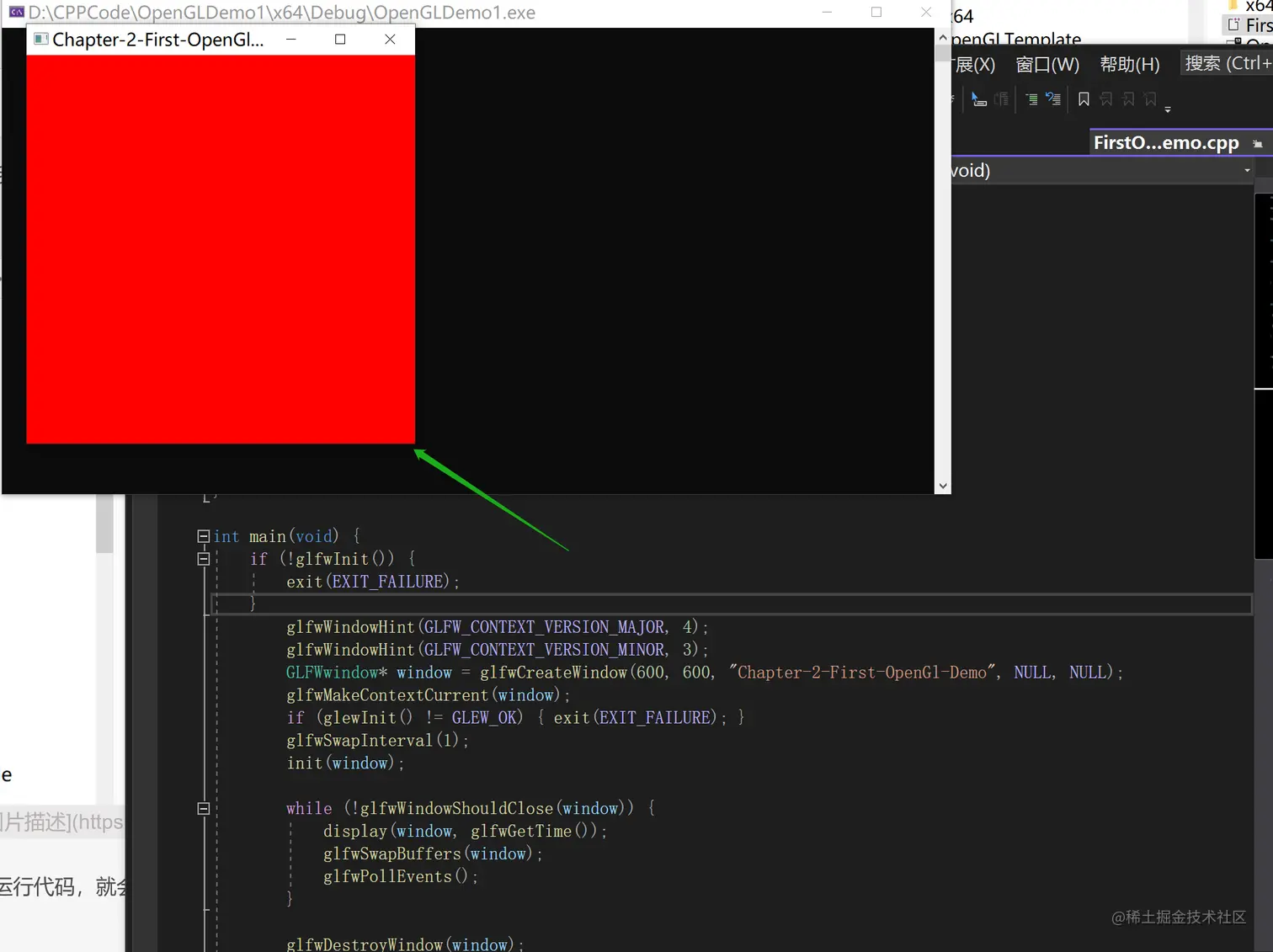The height and width of the screenshot is (952, 1273).
Task: Open the 窗口(W) menu in Visual Studio
Action: (1047, 65)
